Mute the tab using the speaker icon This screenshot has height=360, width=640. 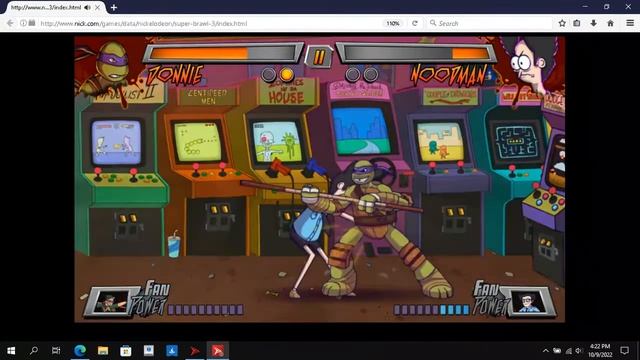point(87,7)
